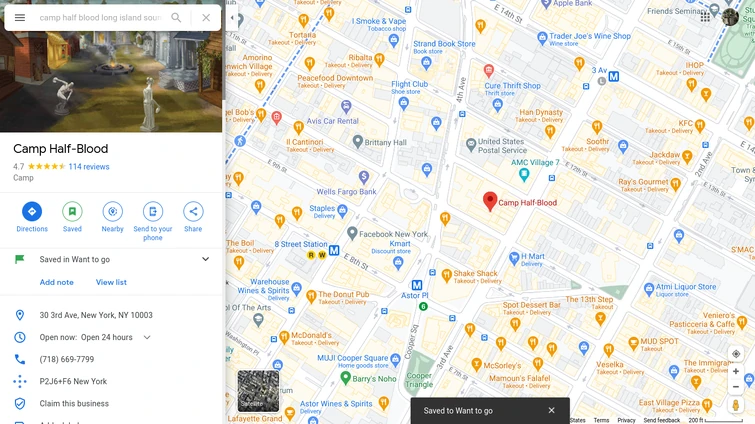Zoom out the map with minus

pyautogui.click(x=736, y=386)
